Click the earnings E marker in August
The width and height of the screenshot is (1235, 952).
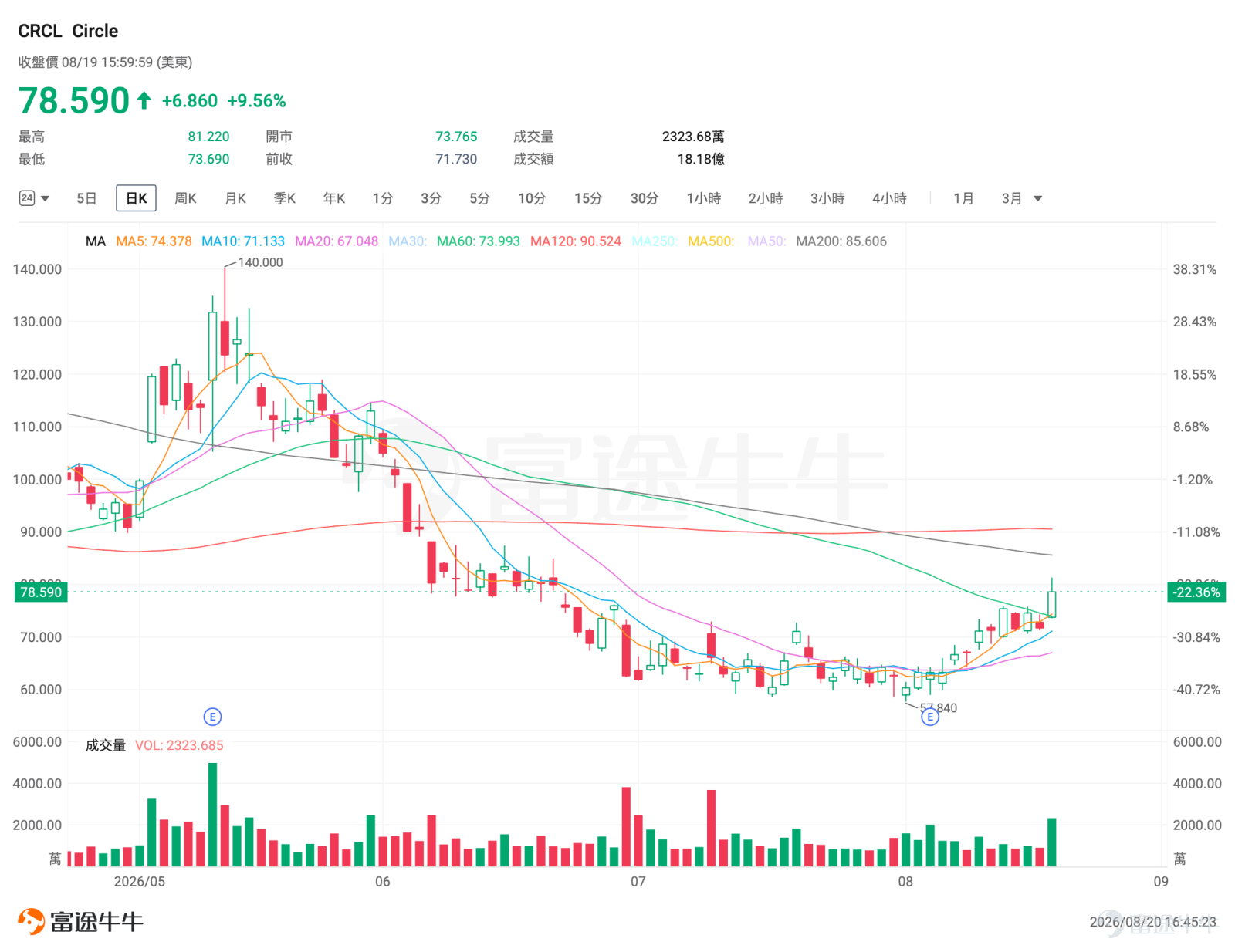coord(930,717)
